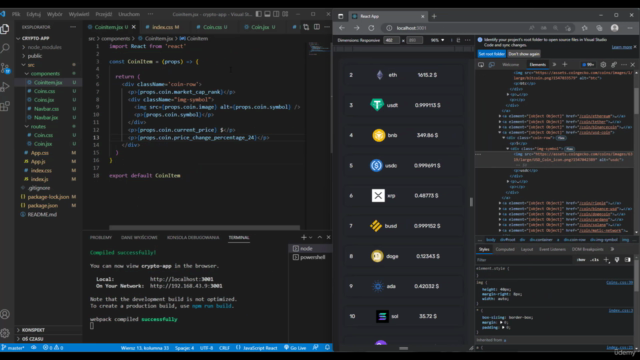Click the add new tool plus in DevTools
This screenshot has width=640, height=360.
click(564, 64)
